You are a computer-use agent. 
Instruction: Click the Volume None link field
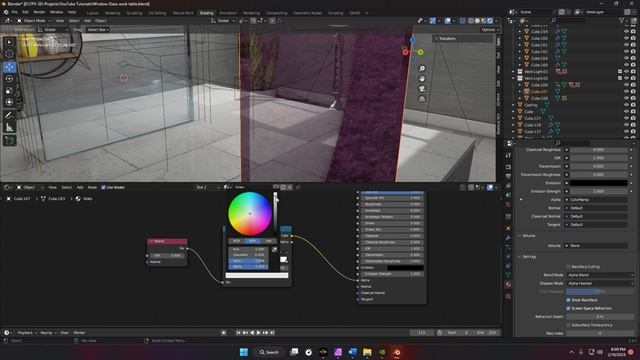click(x=596, y=246)
